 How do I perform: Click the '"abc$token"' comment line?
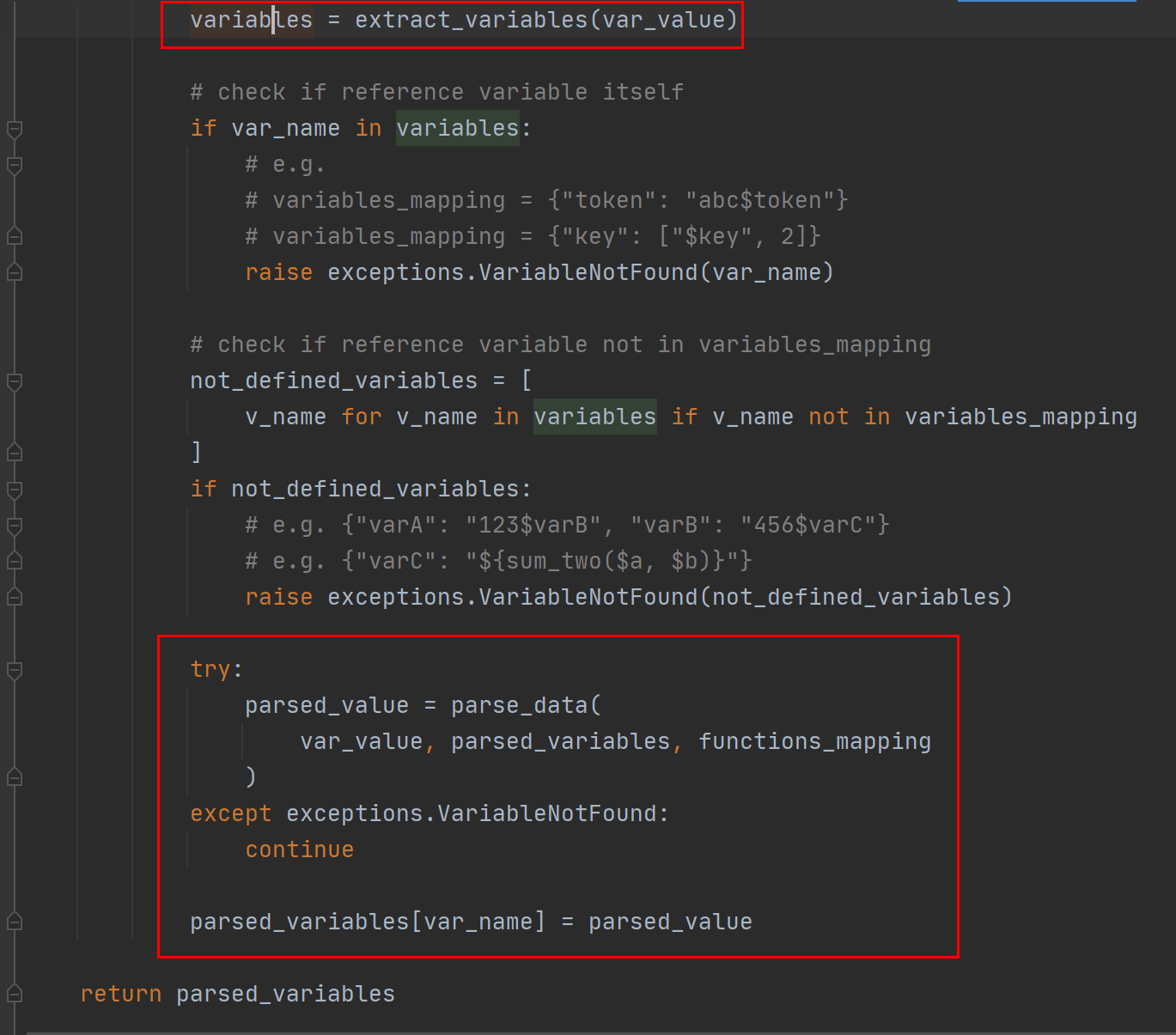[x=546, y=200]
